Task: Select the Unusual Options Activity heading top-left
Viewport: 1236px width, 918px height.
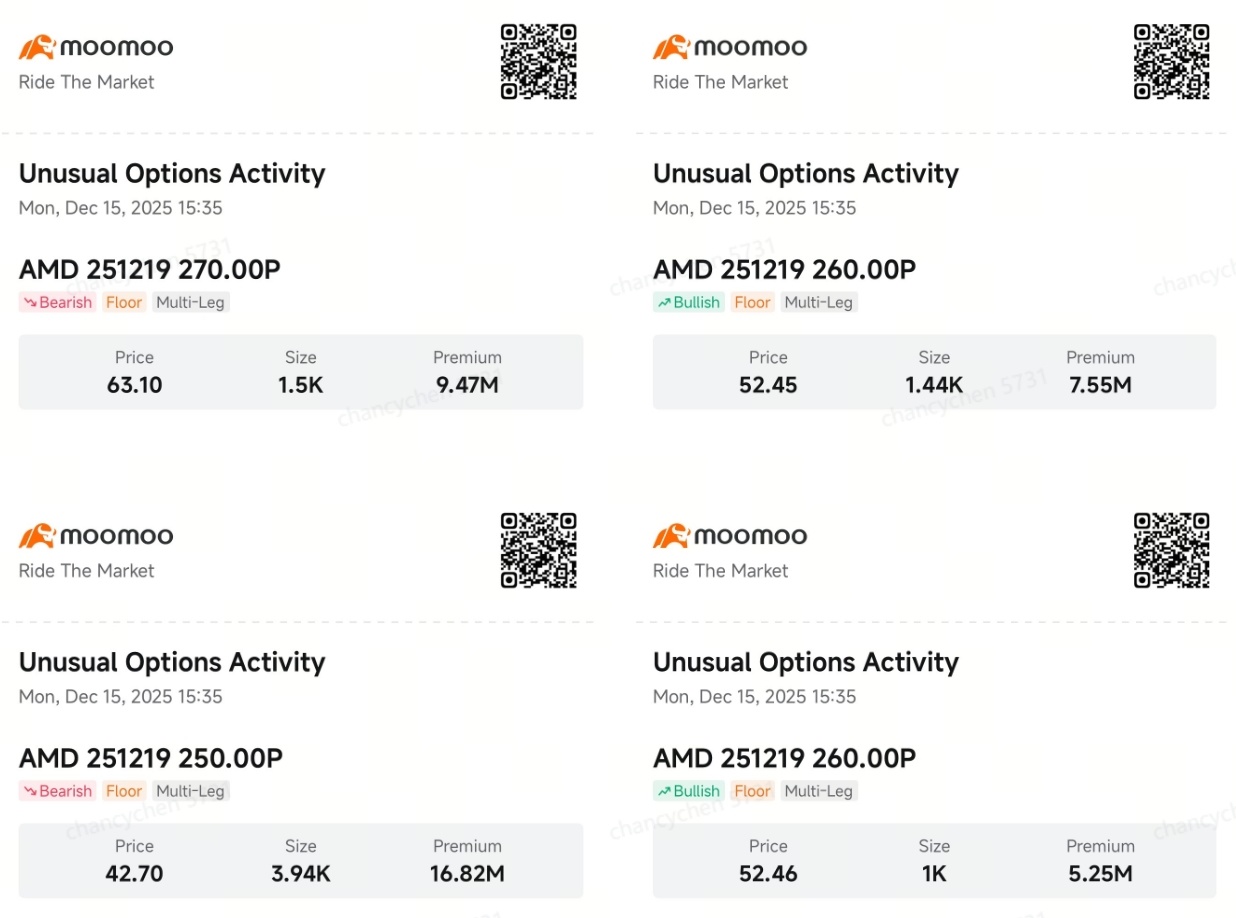Action: coord(172,173)
